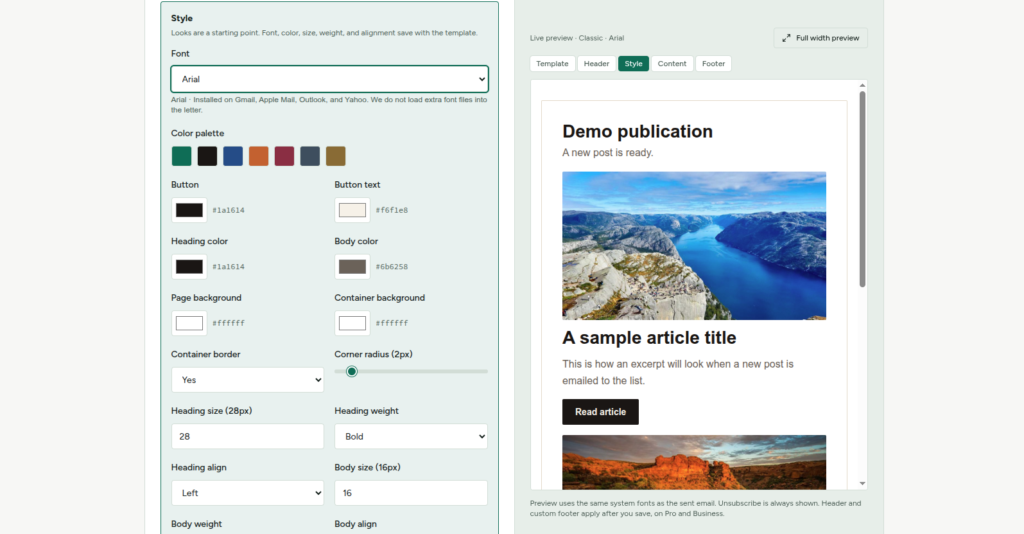The width and height of the screenshot is (1024, 534).
Task: Click the Heading size input field
Action: pyautogui.click(x=248, y=436)
